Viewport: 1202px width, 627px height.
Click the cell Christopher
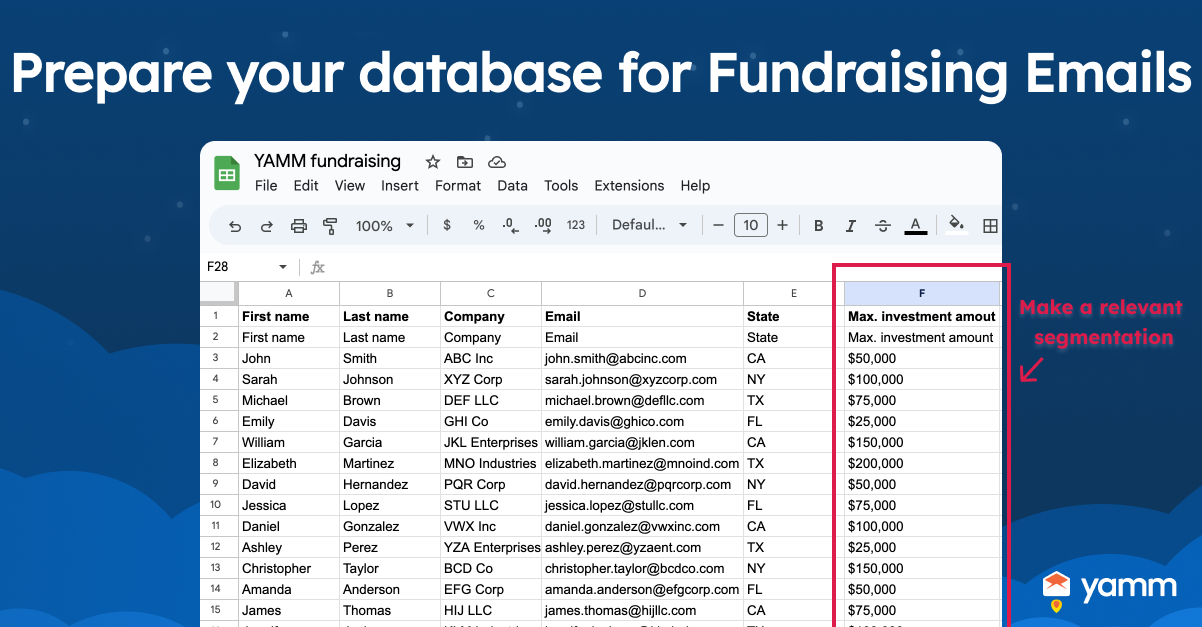coord(289,568)
